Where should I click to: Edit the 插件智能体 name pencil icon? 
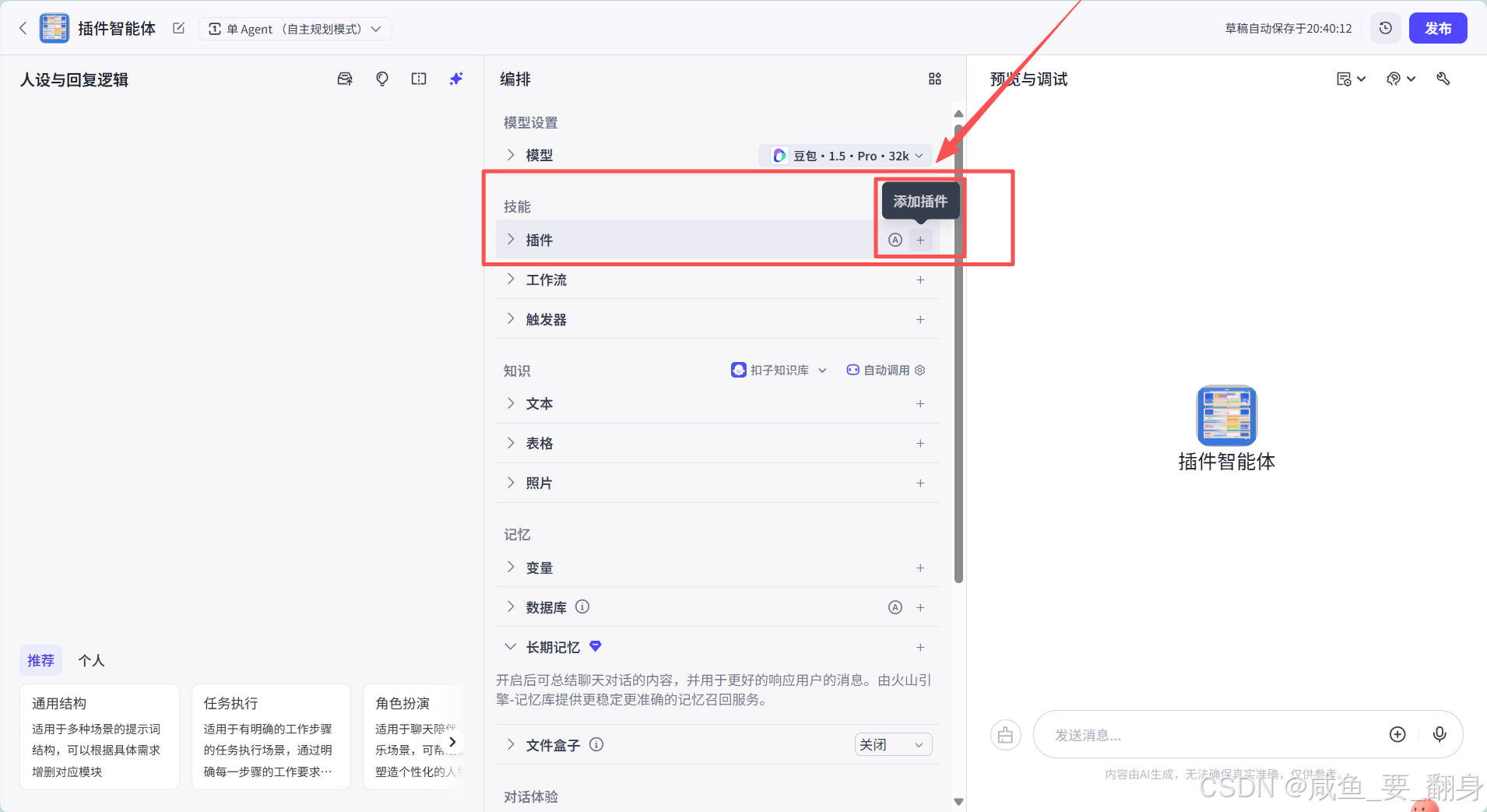178,29
